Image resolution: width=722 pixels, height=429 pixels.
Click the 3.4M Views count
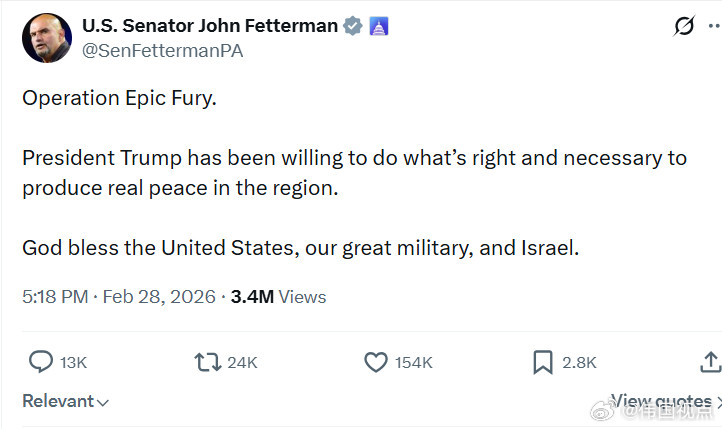tap(278, 296)
